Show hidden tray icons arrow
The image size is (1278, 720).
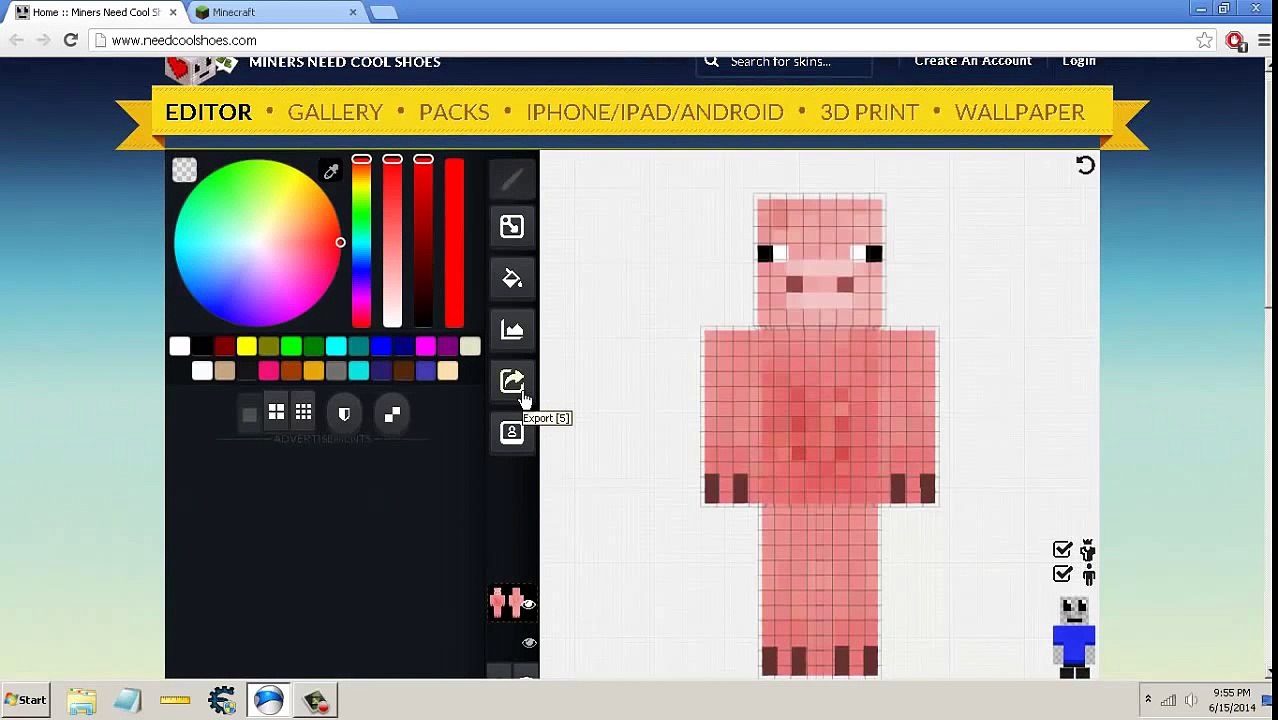pyautogui.click(x=1148, y=700)
